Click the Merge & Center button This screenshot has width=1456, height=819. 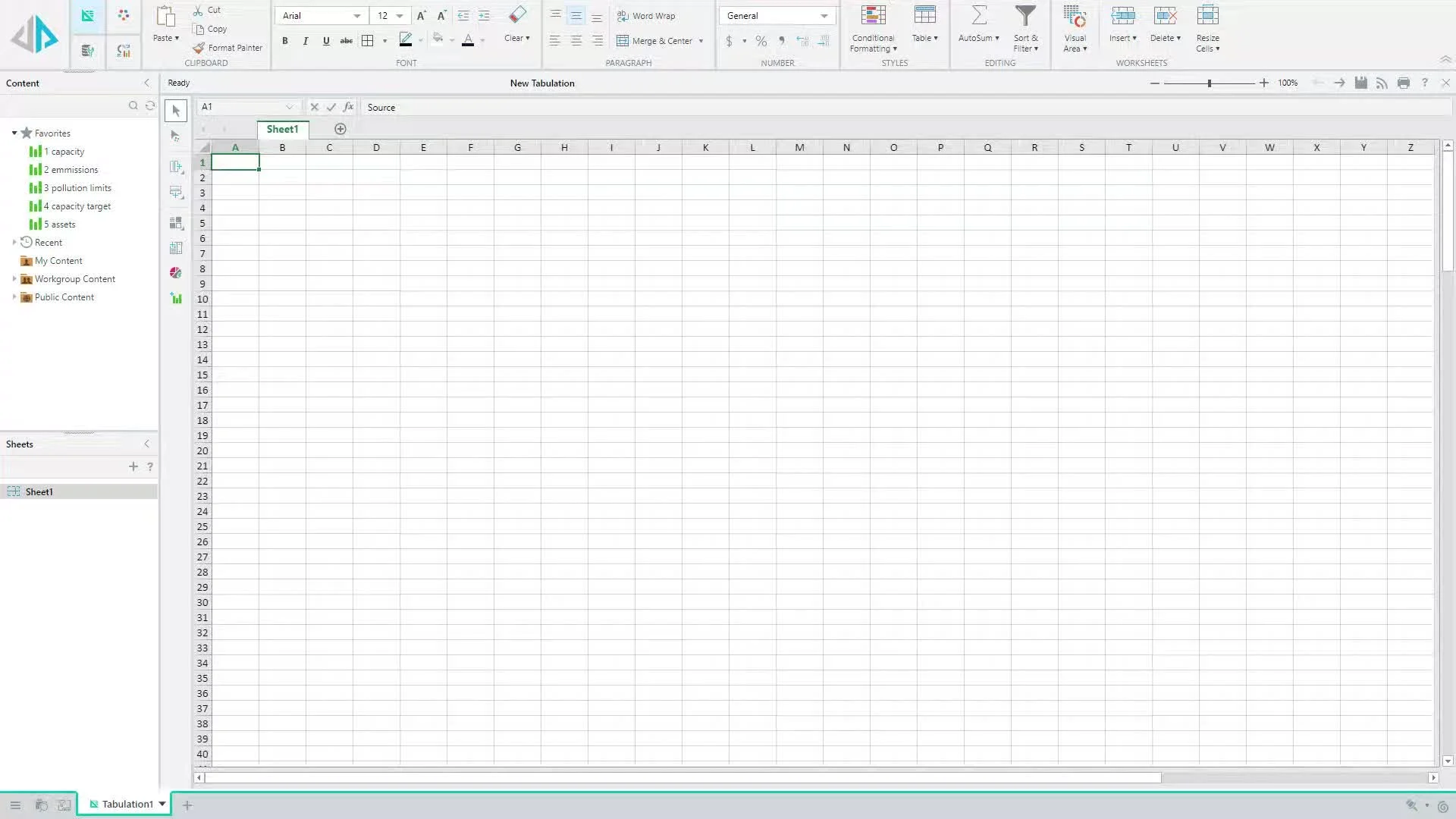[x=654, y=41]
